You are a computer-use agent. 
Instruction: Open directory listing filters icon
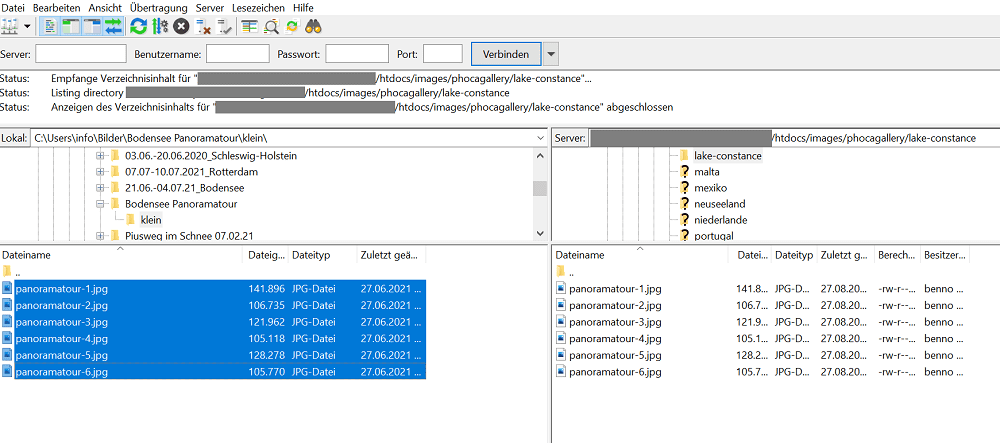pyautogui.click(x=249, y=26)
